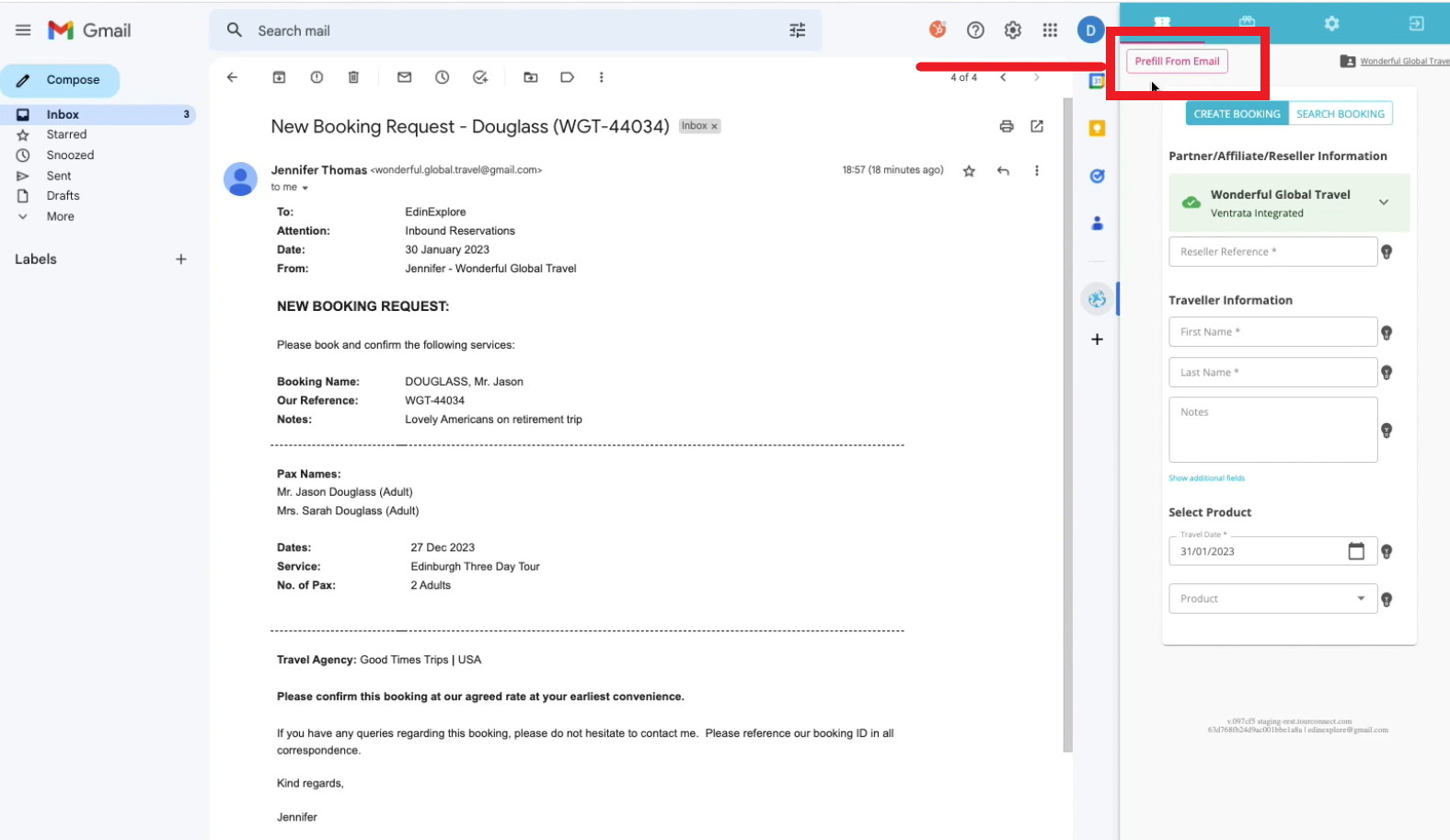Delete the email with the trash icon
Viewport: 1450px width, 840px height.
pos(353,77)
